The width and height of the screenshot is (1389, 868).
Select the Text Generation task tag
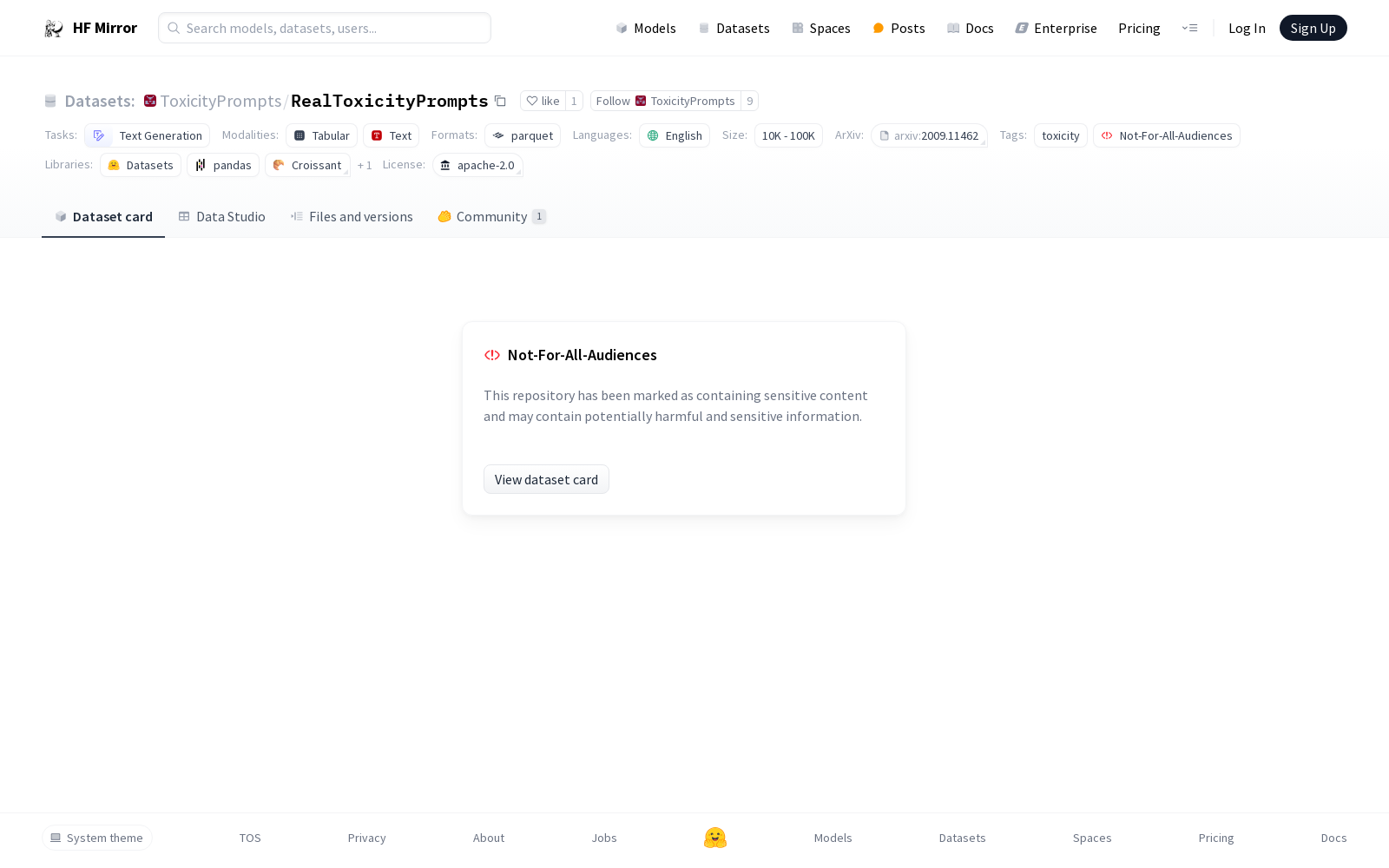148,135
